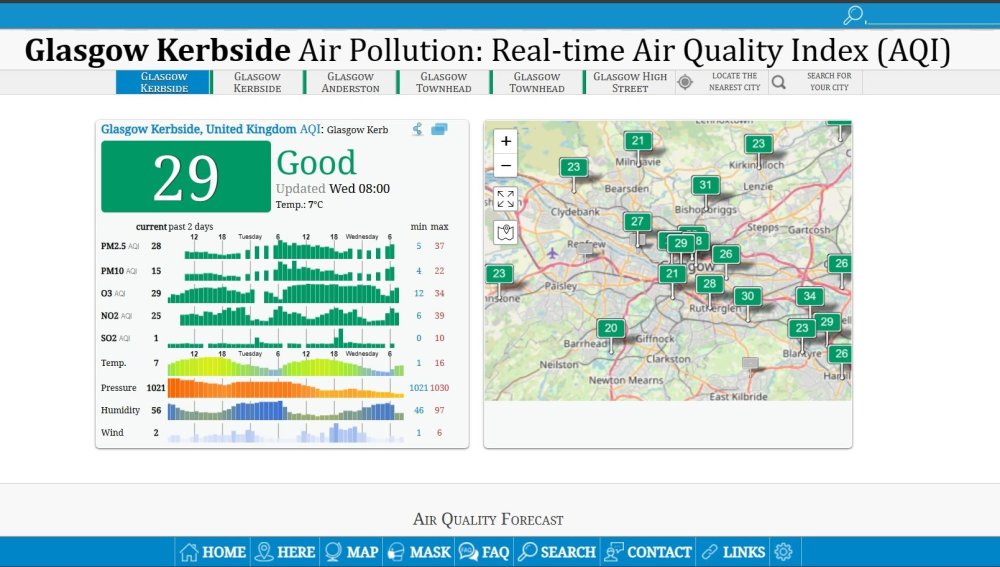This screenshot has width=1000, height=567.
Task: Open Links in the bottom navigation bar
Action: click(x=733, y=552)
